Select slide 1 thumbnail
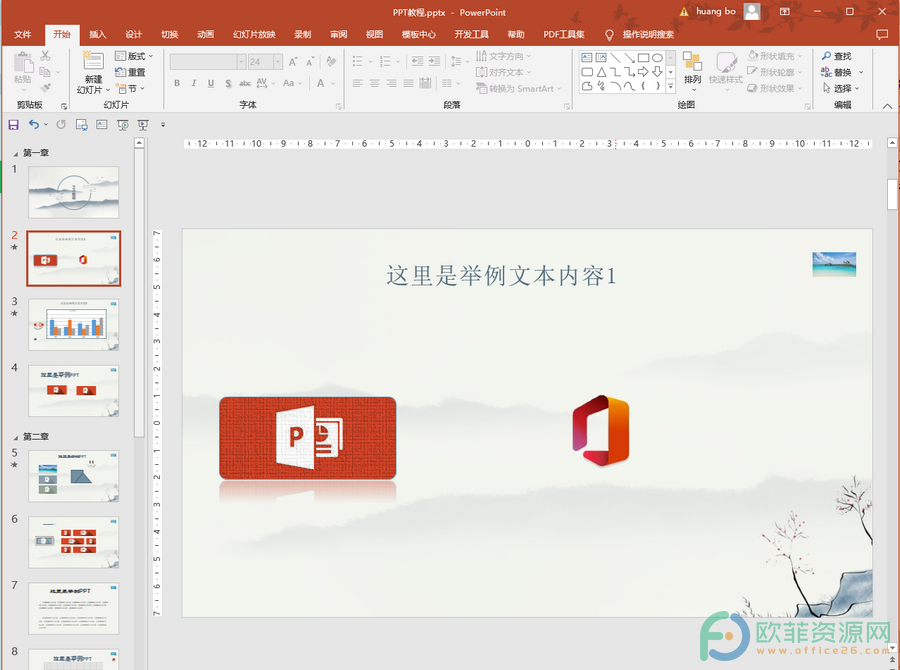 (74, 192)
